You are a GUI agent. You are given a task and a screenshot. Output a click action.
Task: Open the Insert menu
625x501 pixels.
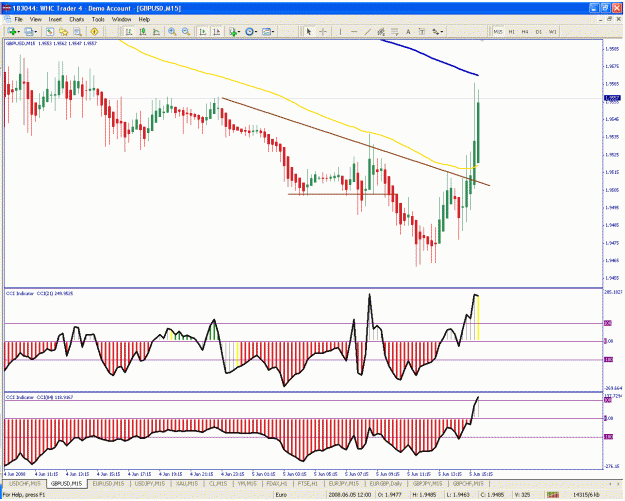pos(55,19)
